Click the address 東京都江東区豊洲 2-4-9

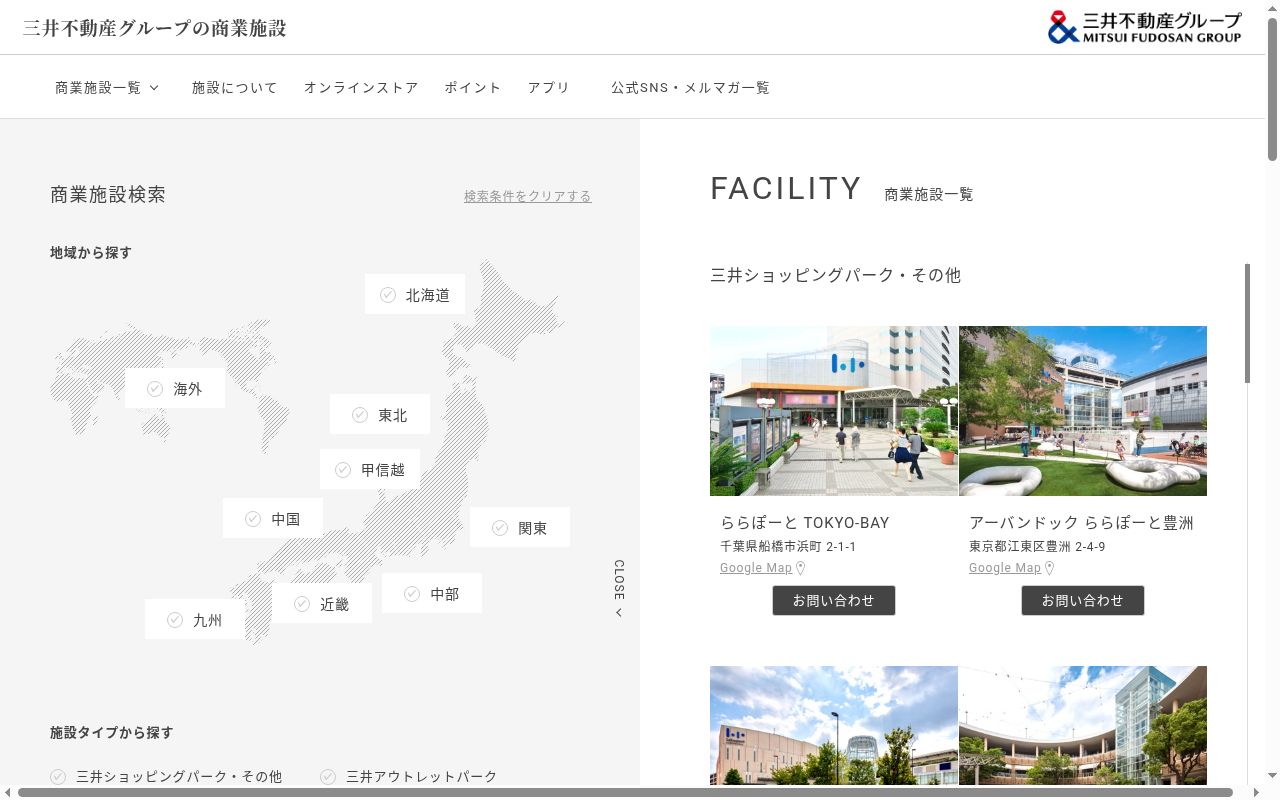(1037, 547)
